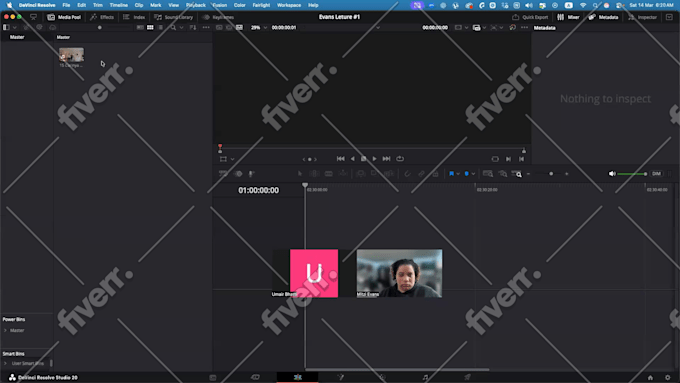Switch media pool to list view
The width and height of the screenshot is (680, 383).
(160, 27)
